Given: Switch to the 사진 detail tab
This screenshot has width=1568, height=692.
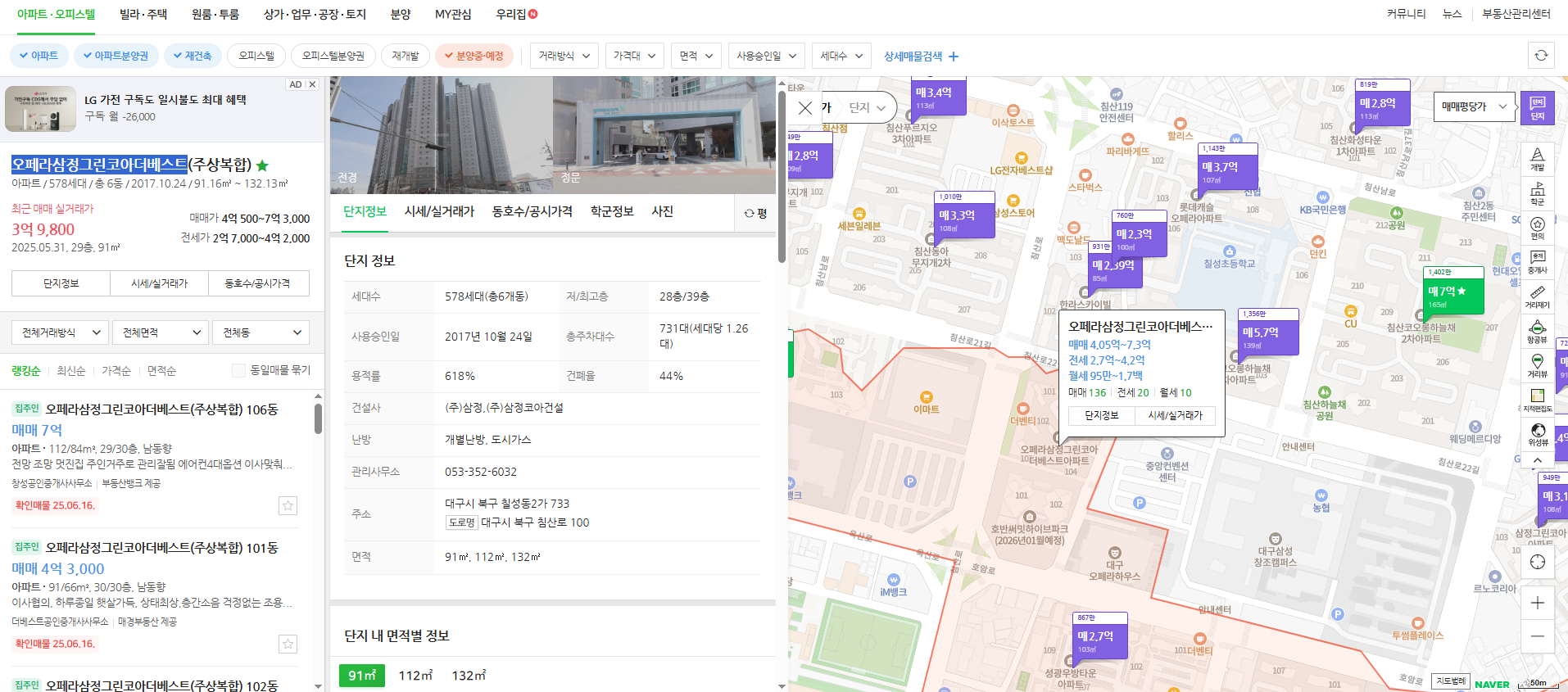Looking at the screenshot, I should point(662,211).
